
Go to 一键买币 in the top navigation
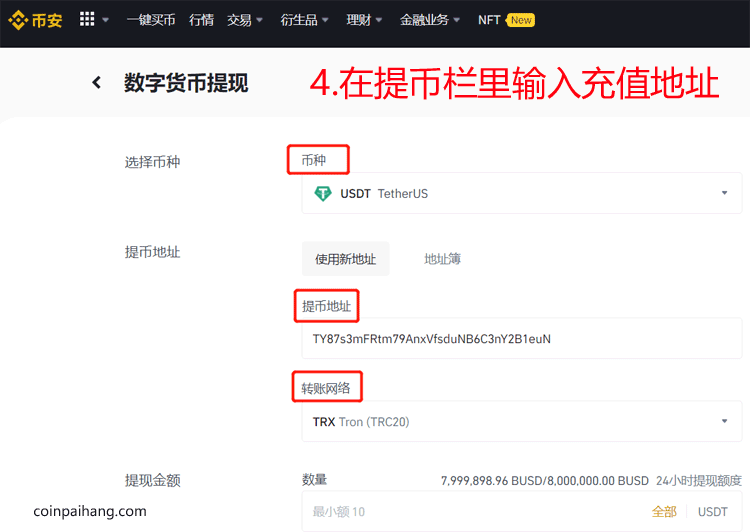point(151,20)
